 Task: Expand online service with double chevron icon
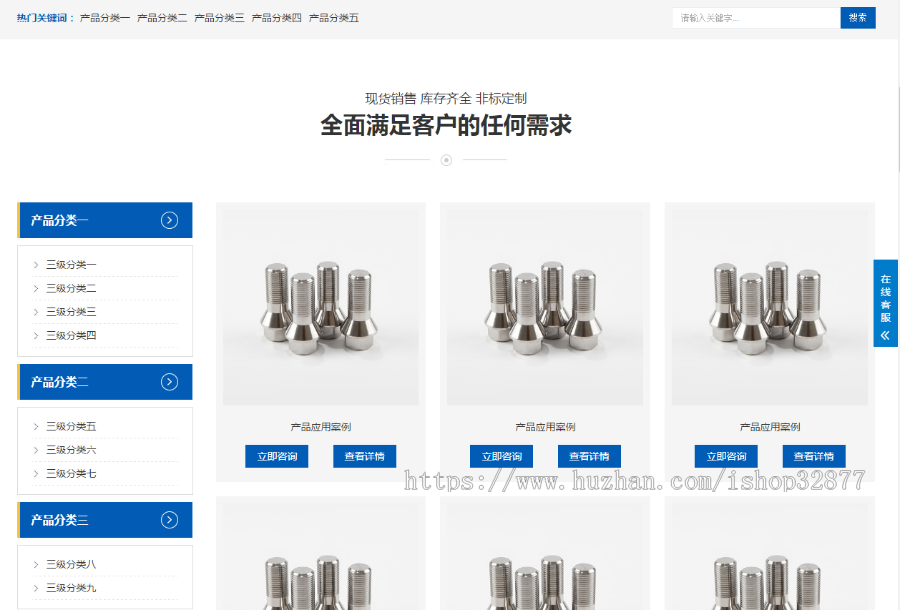[885, 335]
